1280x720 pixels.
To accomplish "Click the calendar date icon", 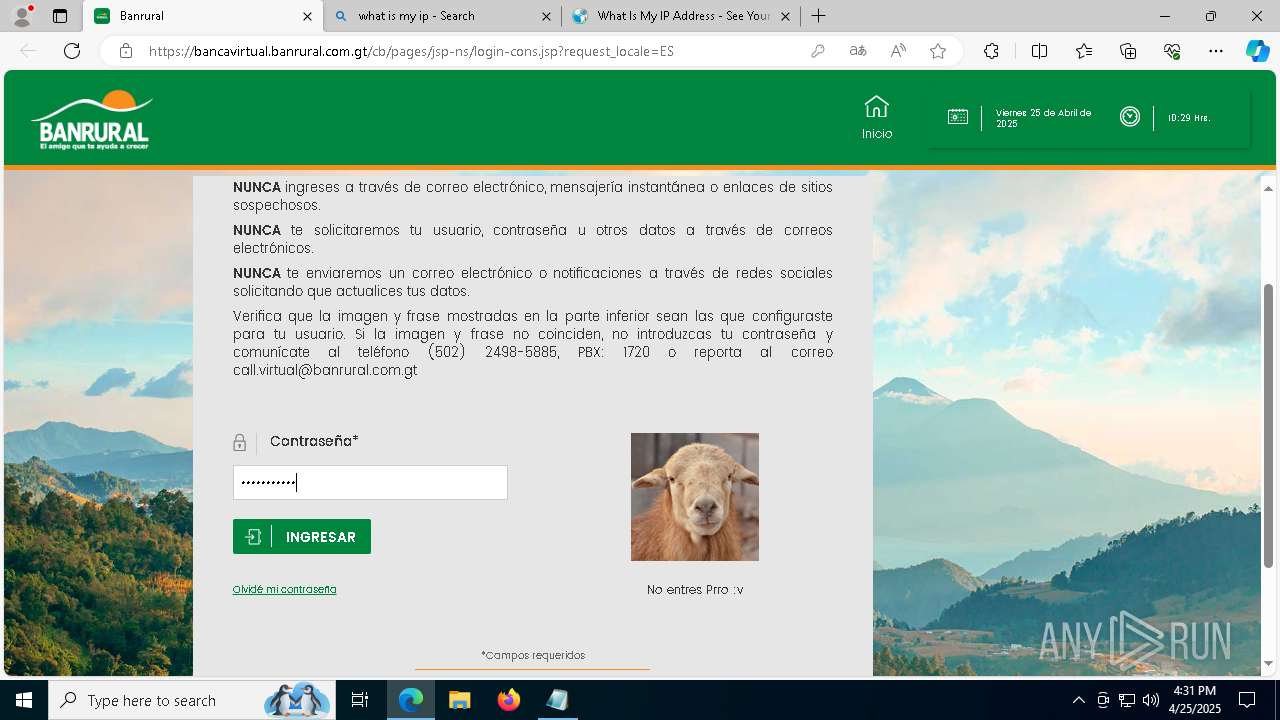I will (958, 117).
